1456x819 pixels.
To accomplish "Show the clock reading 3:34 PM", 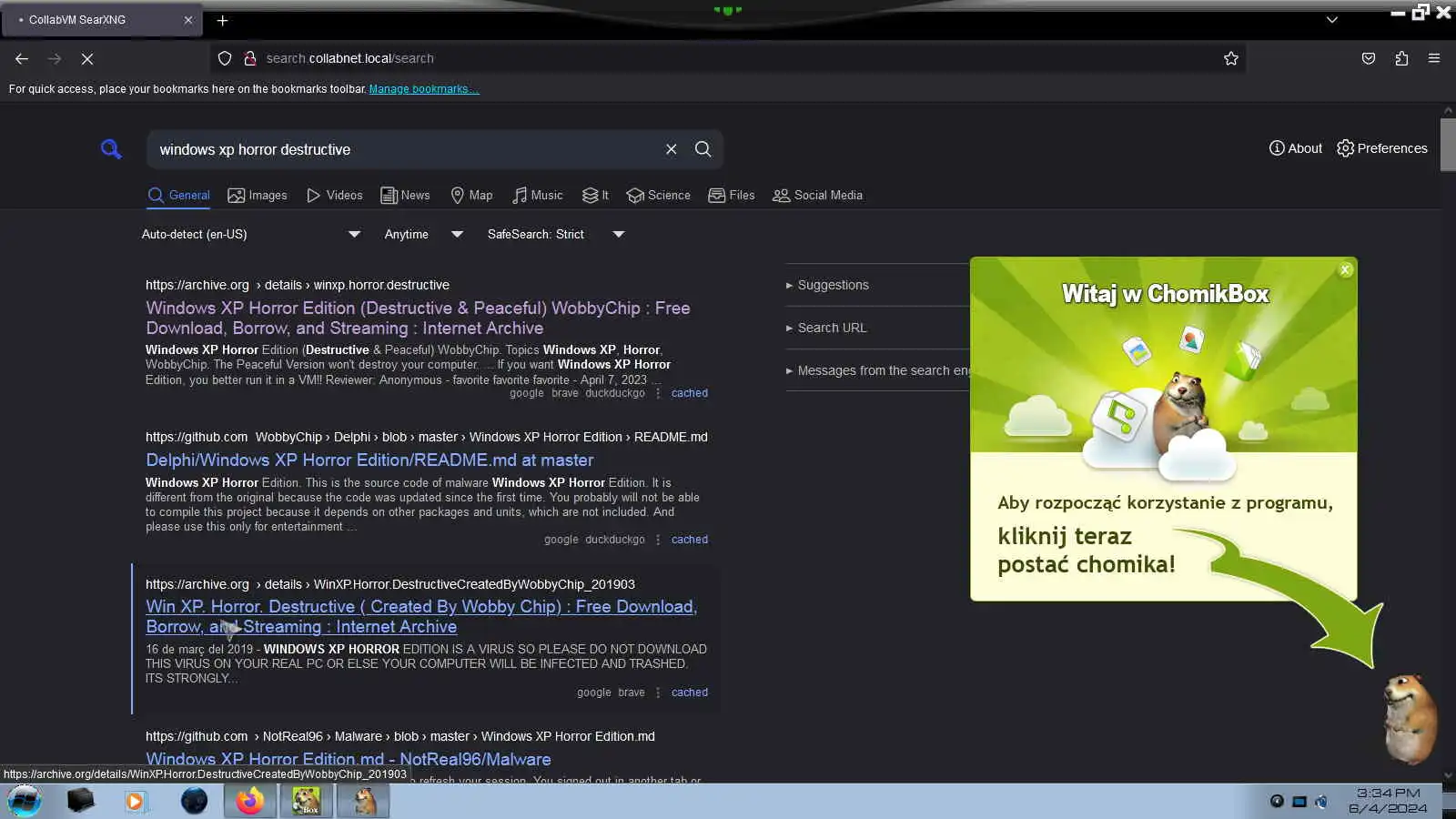I will [1388, 794].
